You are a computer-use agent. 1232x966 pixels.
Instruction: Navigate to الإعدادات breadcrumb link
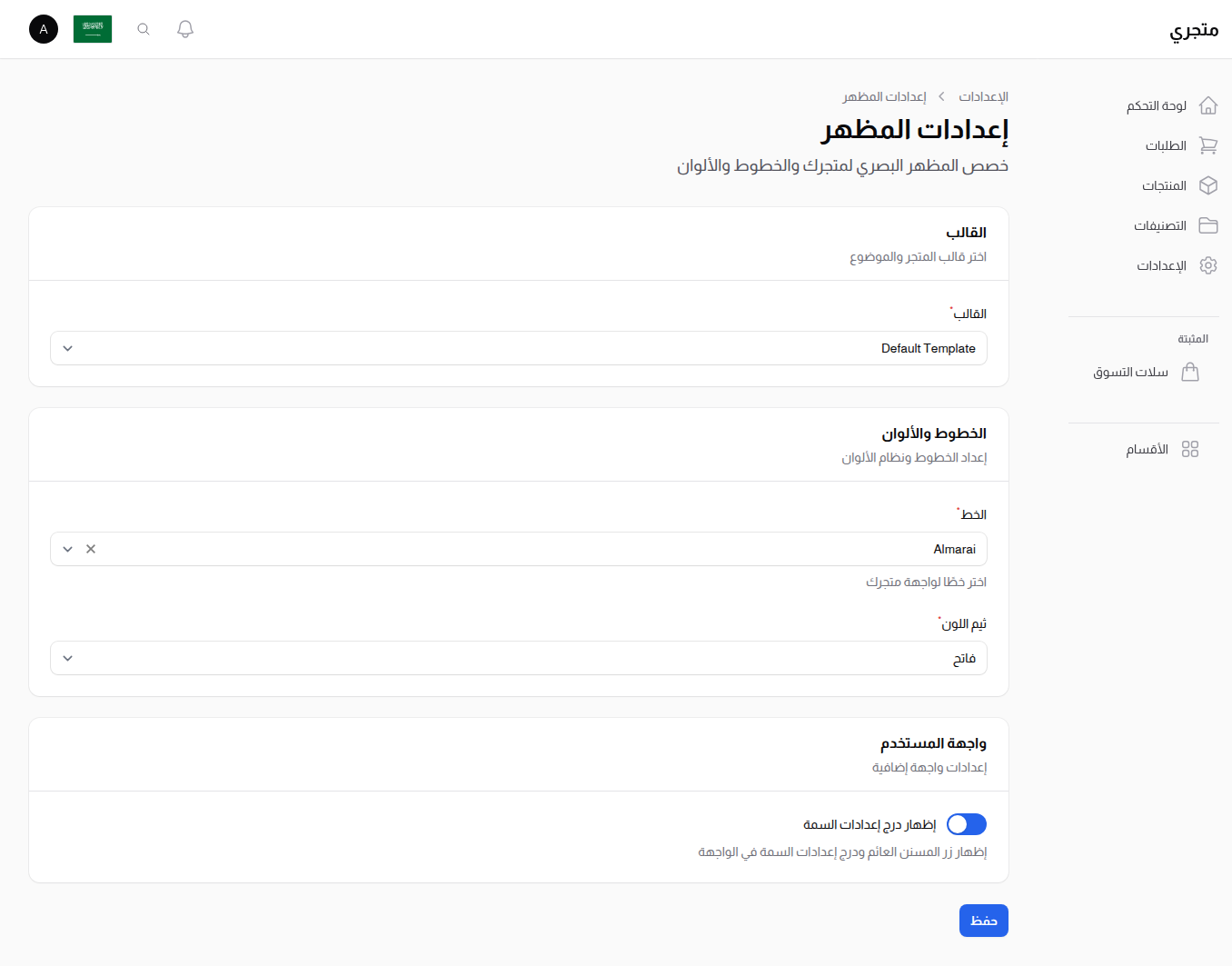(x=983, y=96)
